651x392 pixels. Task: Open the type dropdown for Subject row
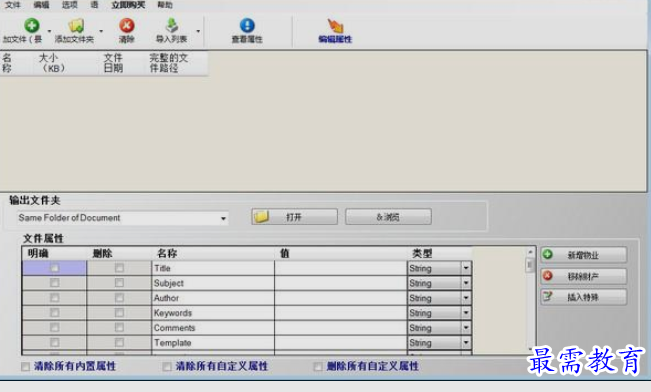pyautogui.click(x=466, y=283)
